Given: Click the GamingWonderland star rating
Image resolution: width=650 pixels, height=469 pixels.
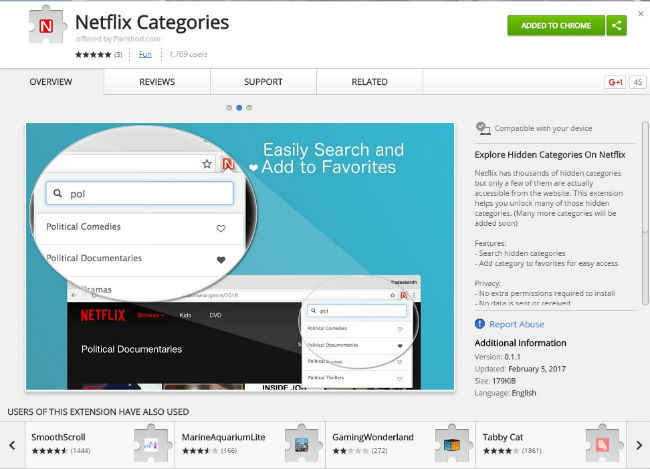Looking at the screenshot, I should click(x=350, y=451).
